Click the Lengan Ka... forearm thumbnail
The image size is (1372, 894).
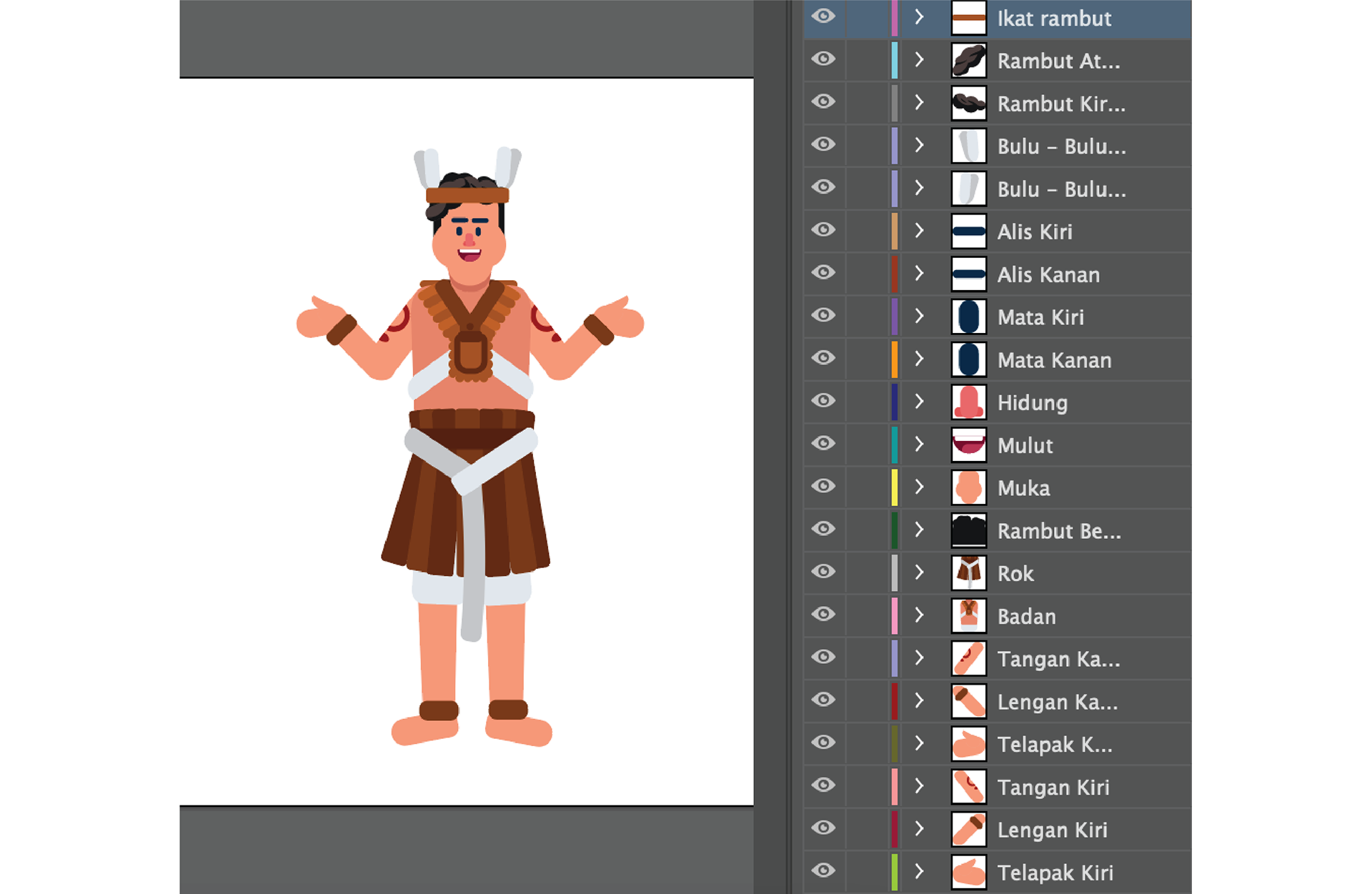pos(969,701)
